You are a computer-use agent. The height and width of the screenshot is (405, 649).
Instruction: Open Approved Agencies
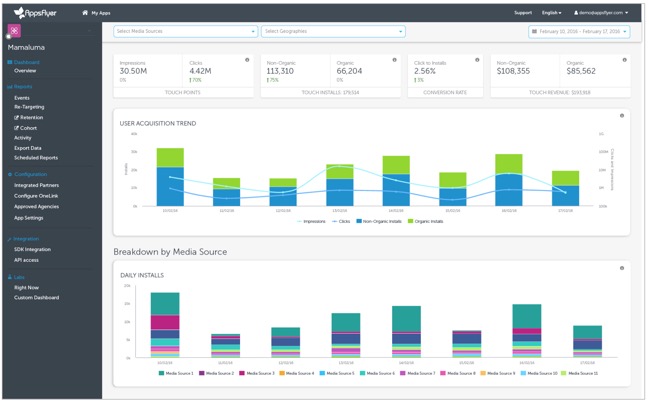(x=36, y=207)
